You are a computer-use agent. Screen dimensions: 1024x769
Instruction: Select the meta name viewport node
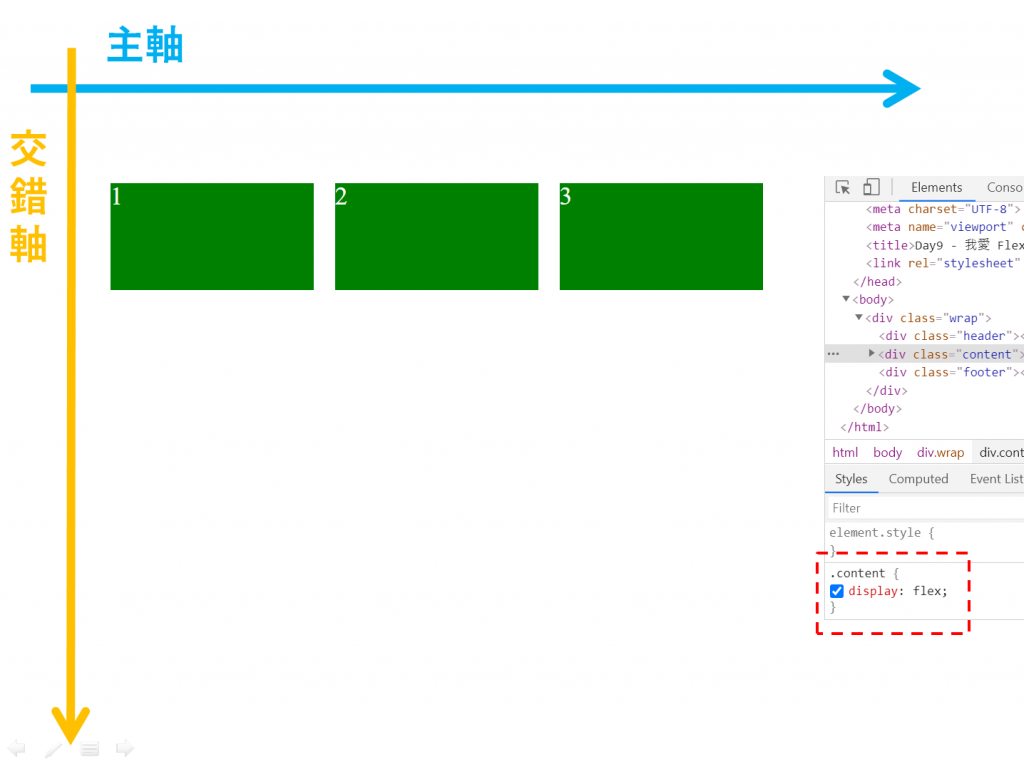[944, 227]
